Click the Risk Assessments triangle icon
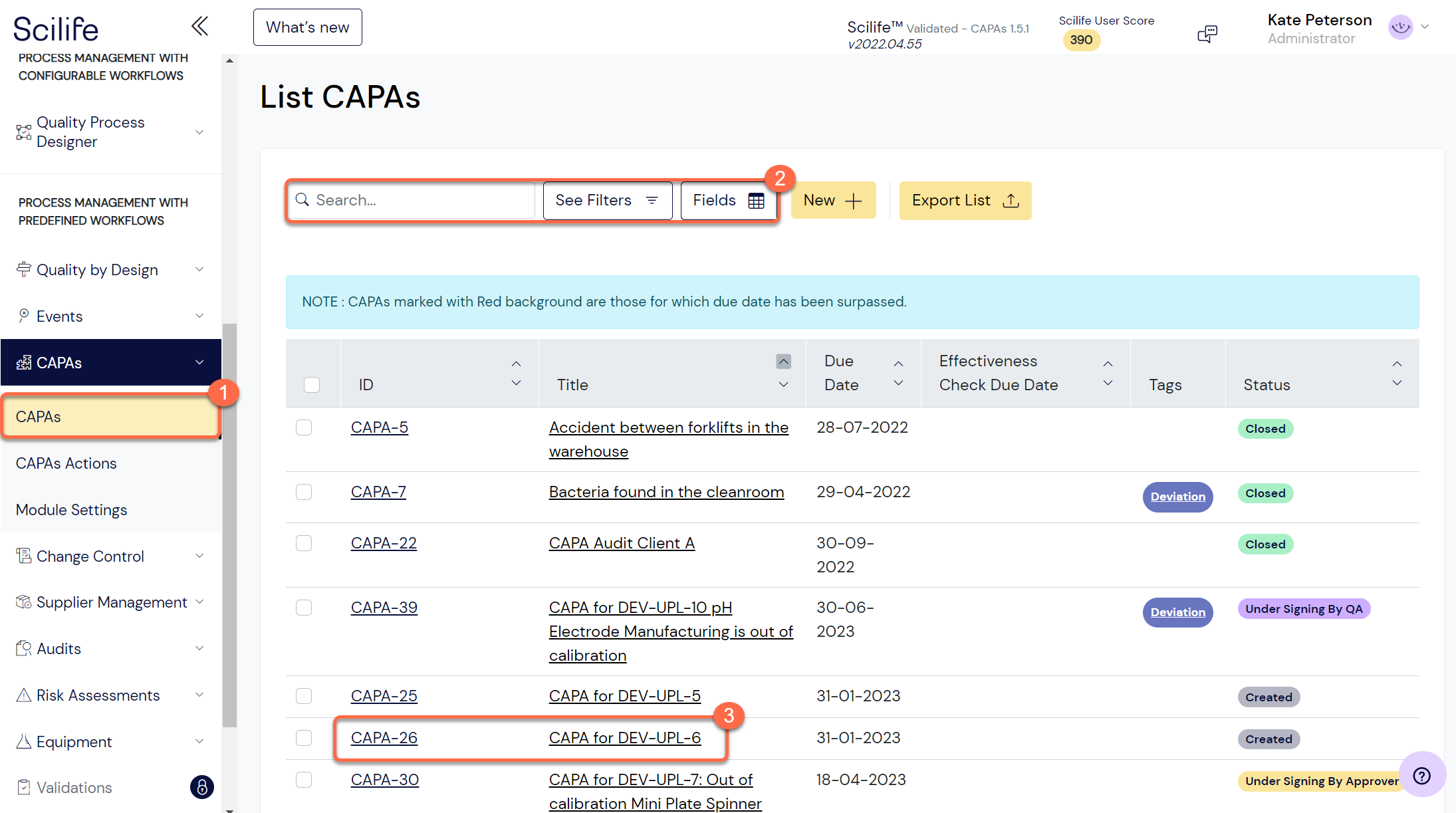Screen dimensions: 1456x813 (x=24, y=695)
